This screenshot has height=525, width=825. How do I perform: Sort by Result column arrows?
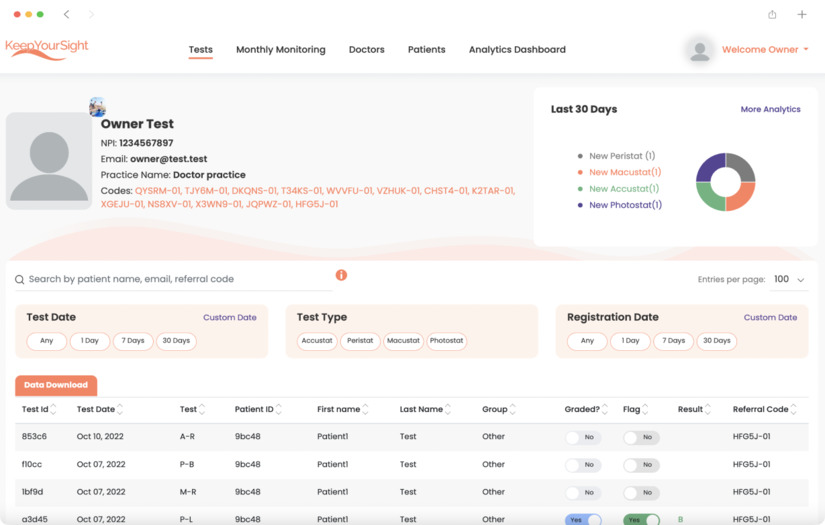[708, 409]
